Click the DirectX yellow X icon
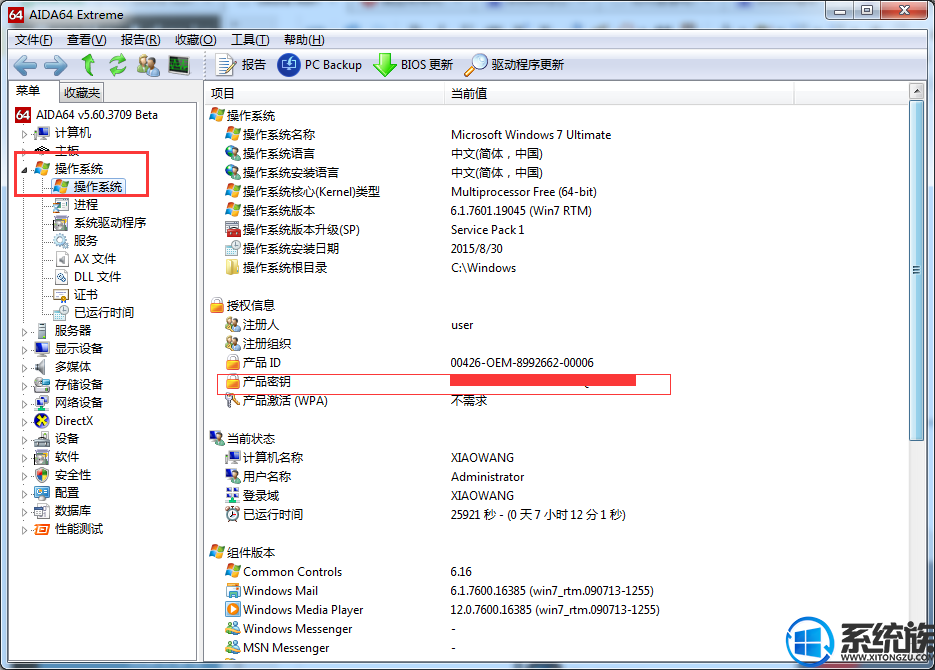935x670 pixels. point(42,421)
